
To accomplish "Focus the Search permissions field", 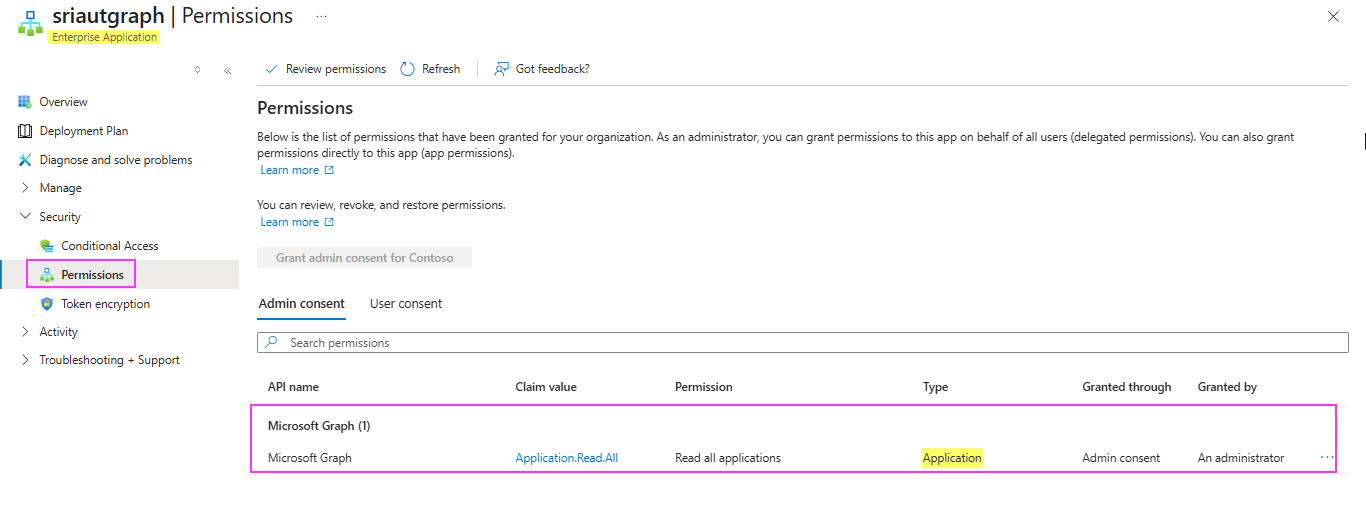I will click(x=803, y=343).
